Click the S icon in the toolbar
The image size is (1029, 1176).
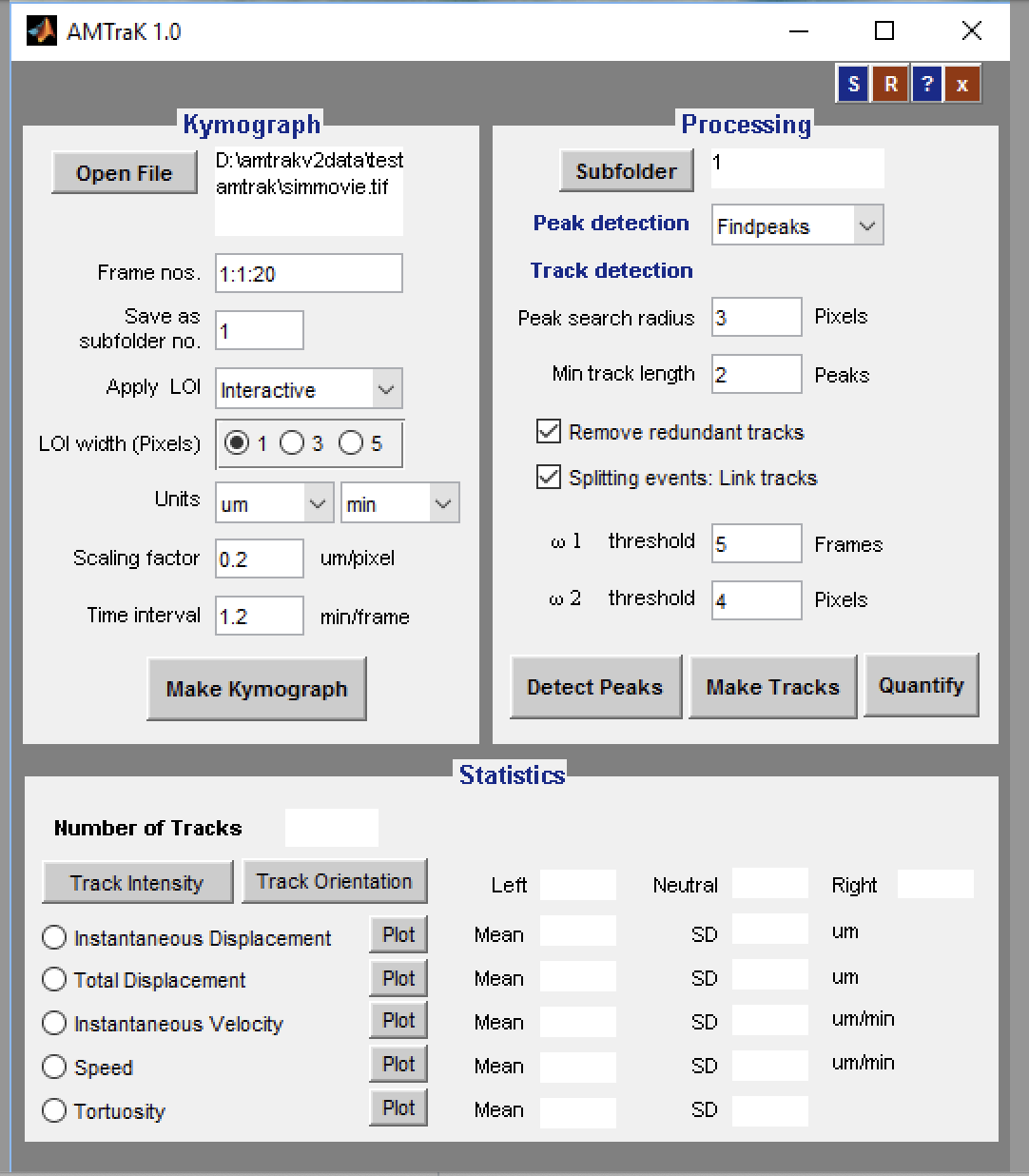point(852,84)
